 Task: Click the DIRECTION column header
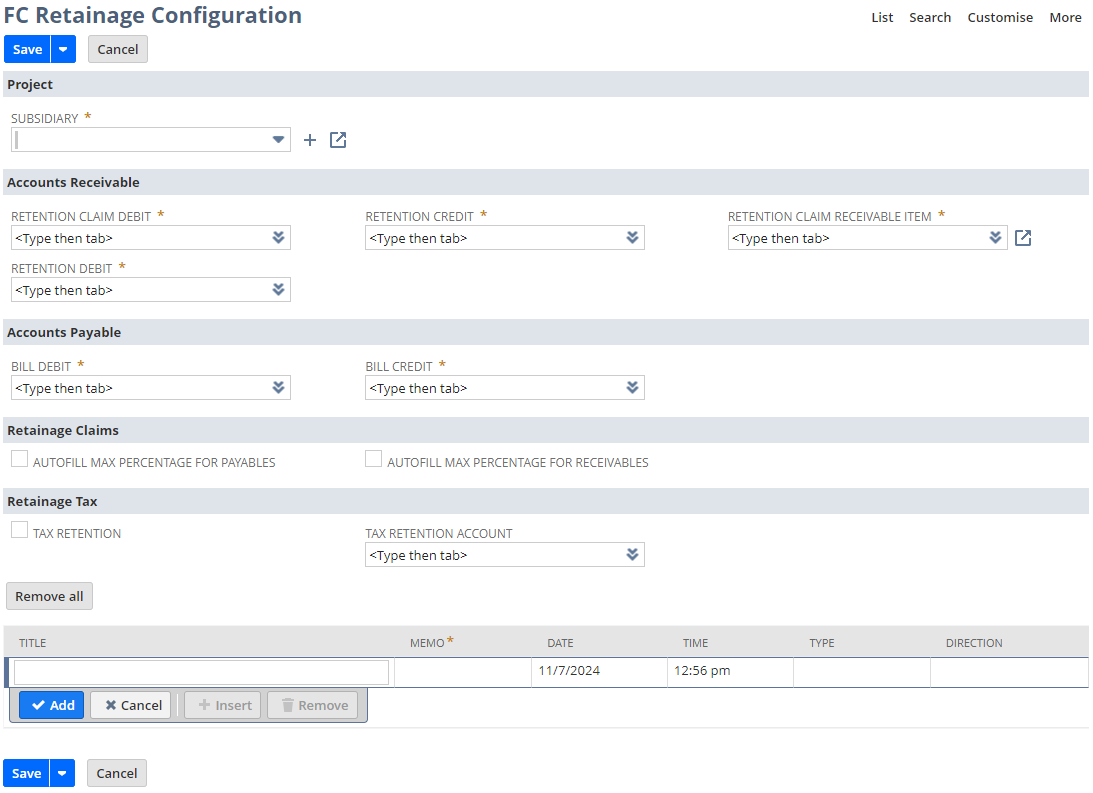[974, 642]
